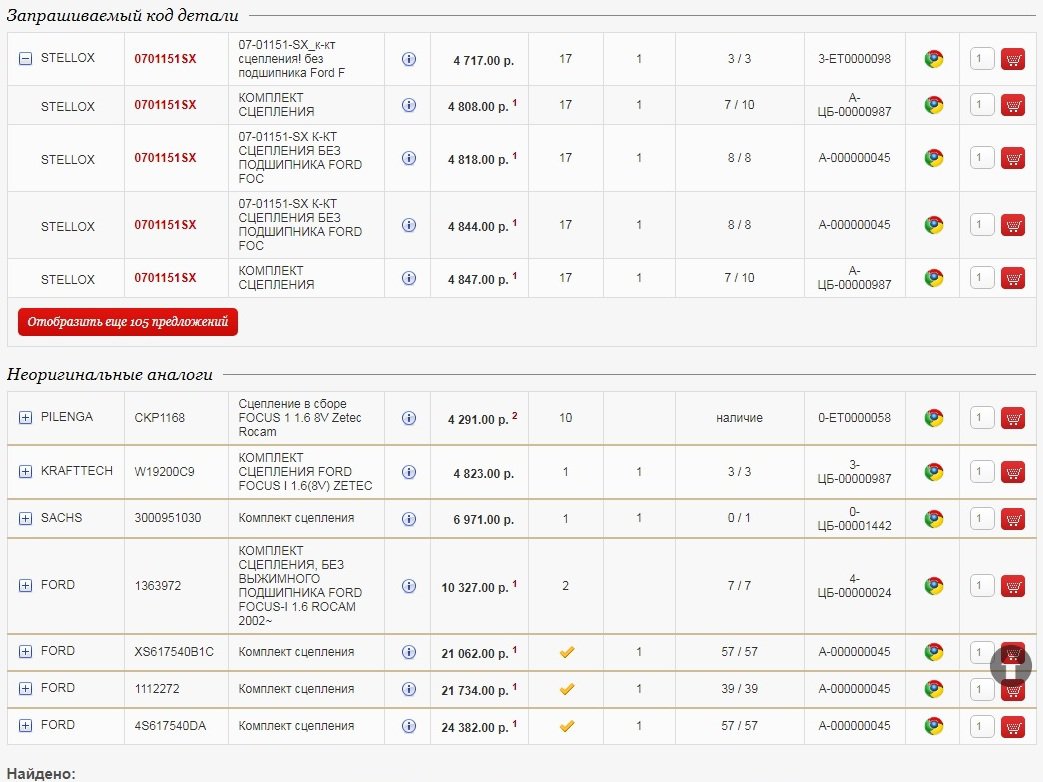The width and height of the screenshot is (1043, 782).
Task: Add SACHS 3000951030 to cart
Action: (x=1013, y=519)
